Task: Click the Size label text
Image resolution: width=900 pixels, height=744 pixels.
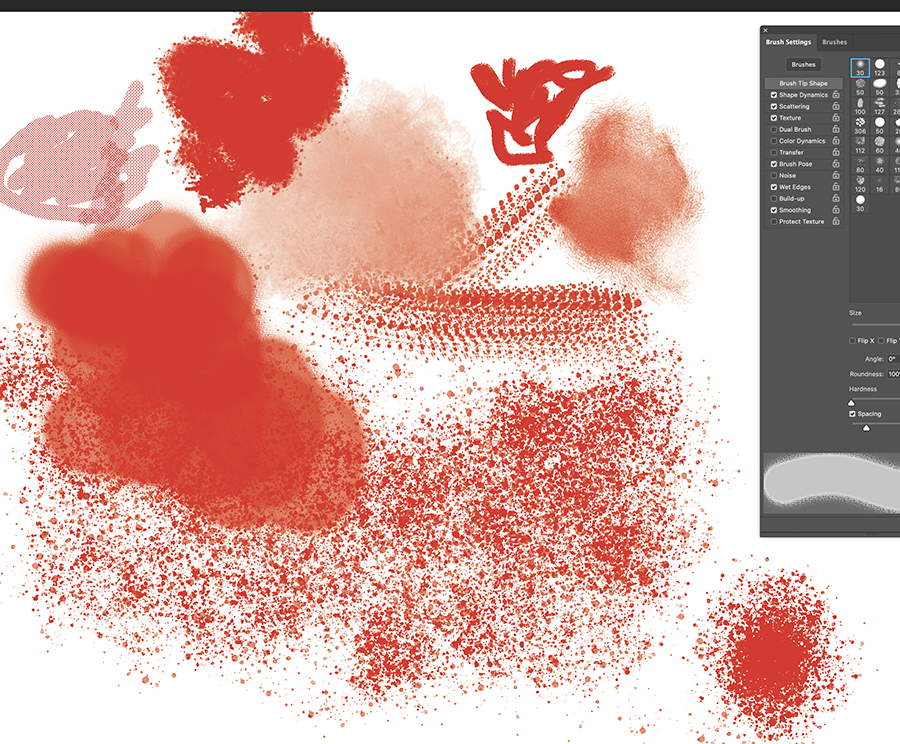Action: tap(855, 313)
